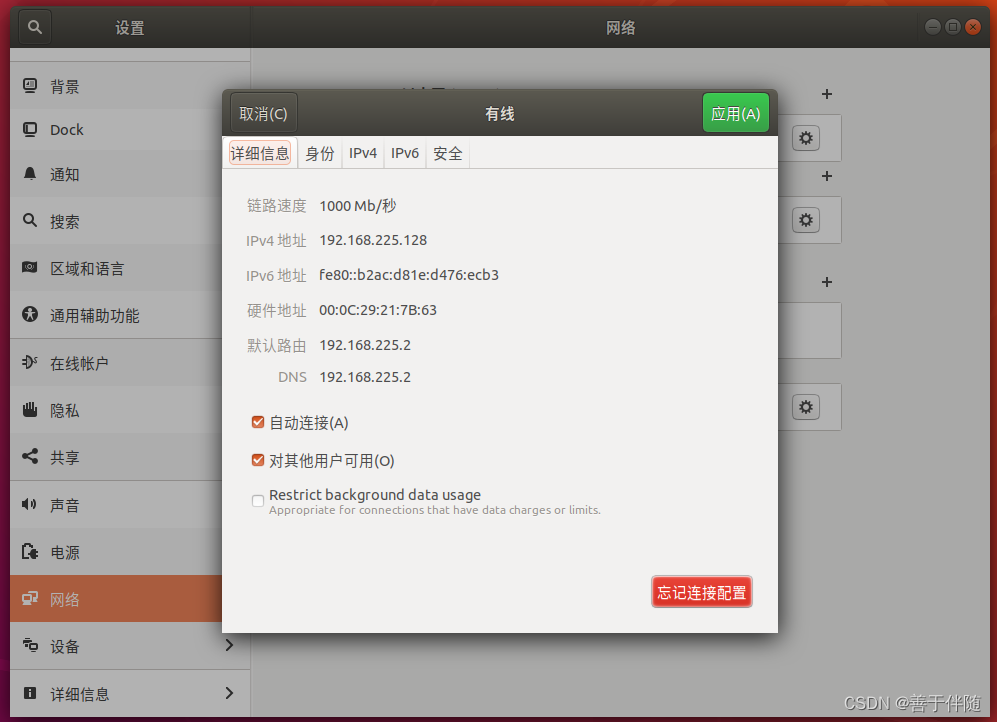Click the 区域和语言 icon
997x722 pixels.
point(30,268)
